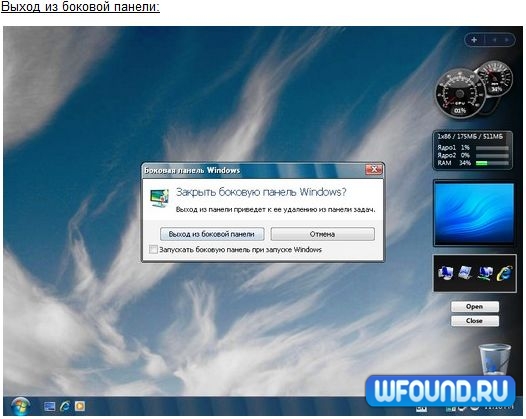The width and height of the screenshot is (526, 419).
Task: Click the Ядро2 0% usage bar
Action: (492, 156)
